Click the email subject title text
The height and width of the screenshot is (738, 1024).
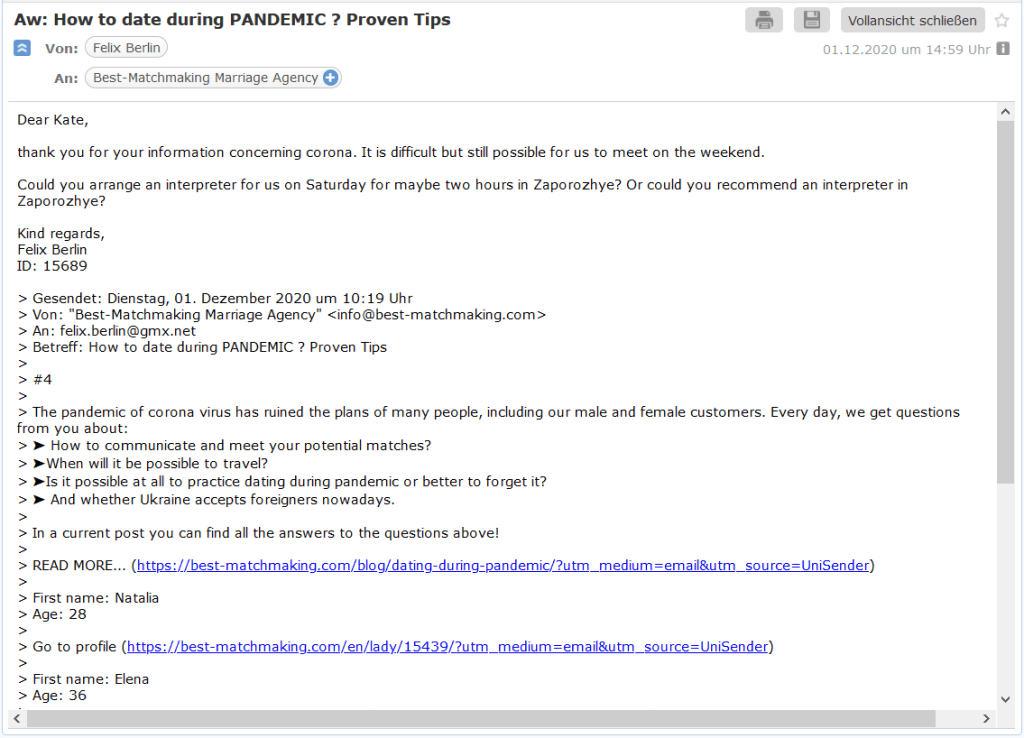[x=232, y=20]
